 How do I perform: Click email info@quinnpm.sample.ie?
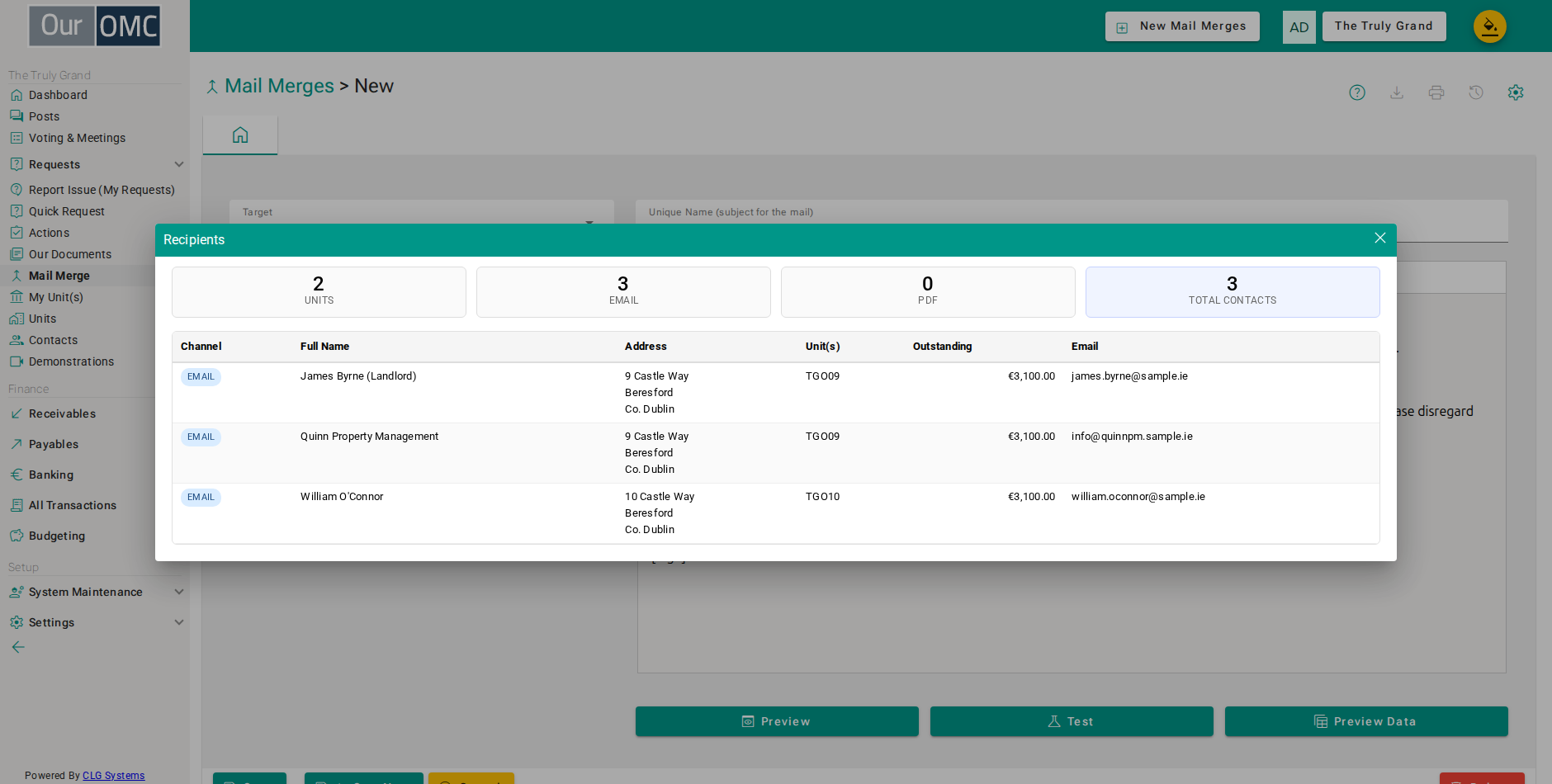[x=1132, y=437]
